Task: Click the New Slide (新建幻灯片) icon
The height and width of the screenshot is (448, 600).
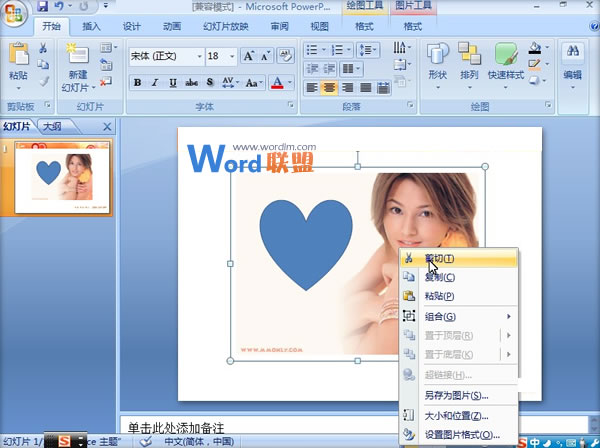Action: (78, 55)
